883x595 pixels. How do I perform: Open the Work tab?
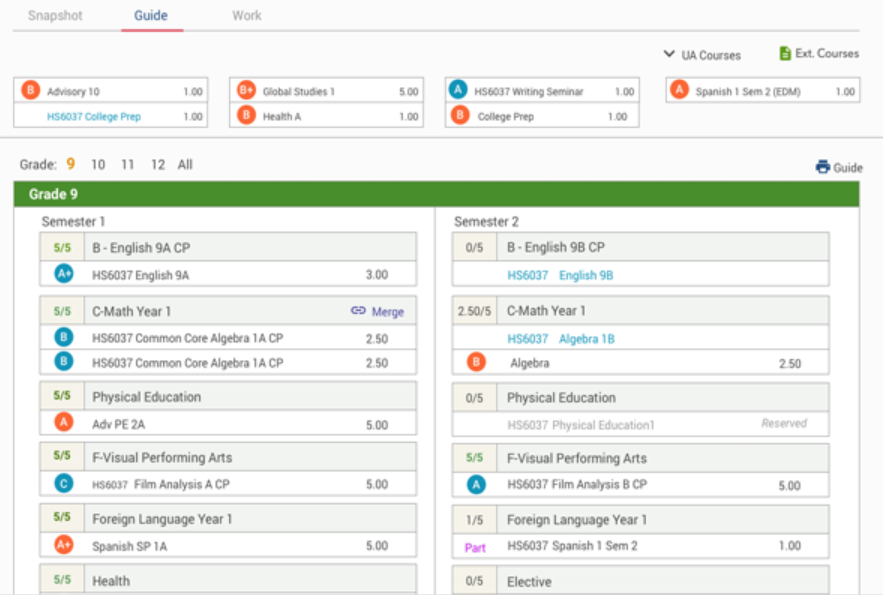(x=246, y=15)
